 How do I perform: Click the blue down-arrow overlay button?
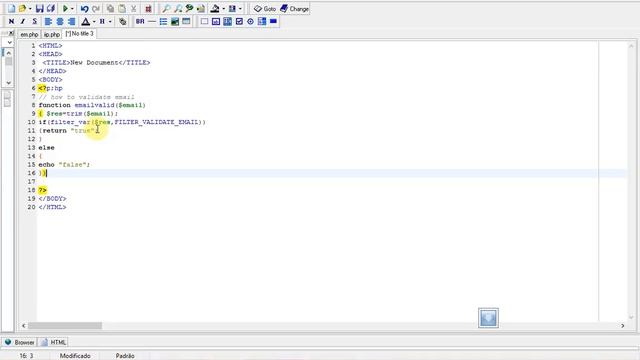click(x=488, y=318)
